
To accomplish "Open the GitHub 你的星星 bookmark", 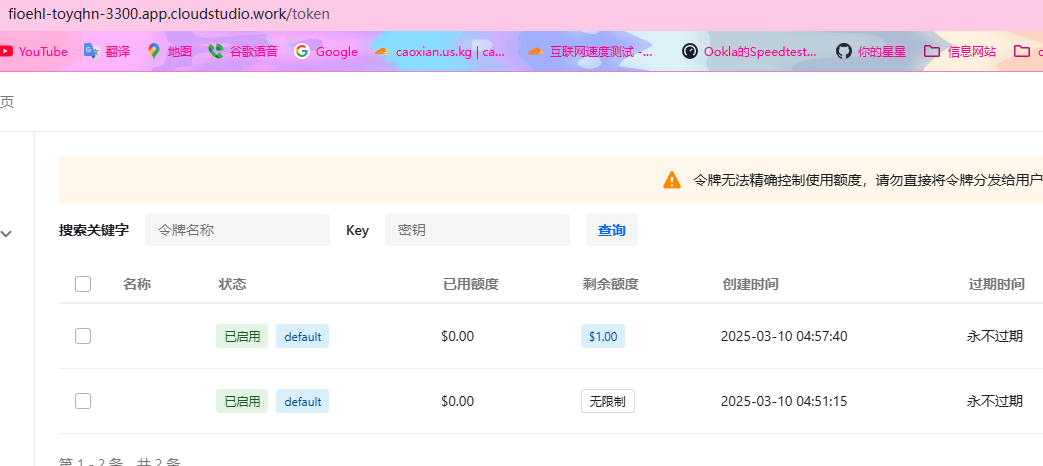I will click(x=871, y=51).
